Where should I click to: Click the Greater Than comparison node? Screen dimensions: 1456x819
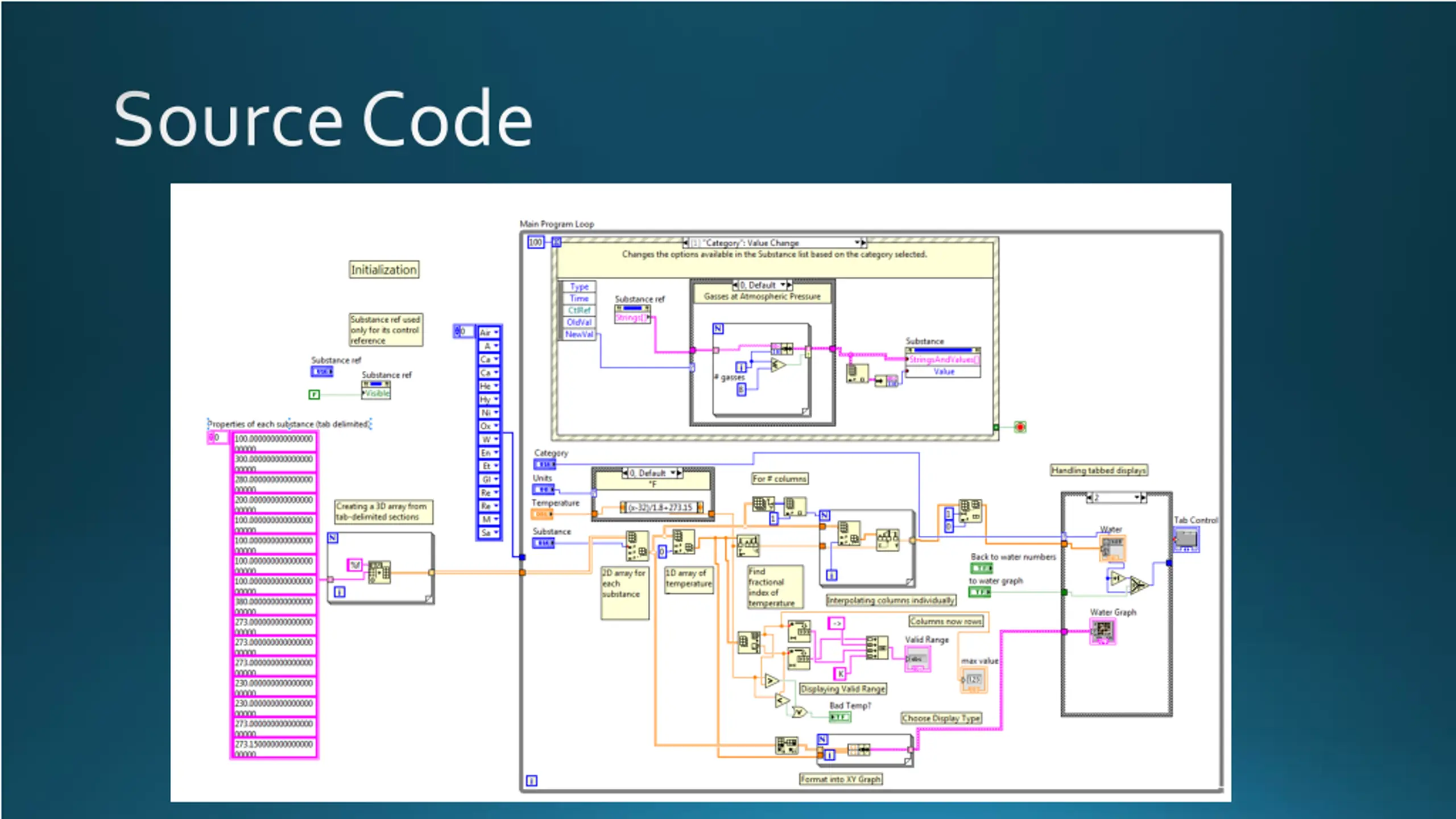tap(771, 681)
